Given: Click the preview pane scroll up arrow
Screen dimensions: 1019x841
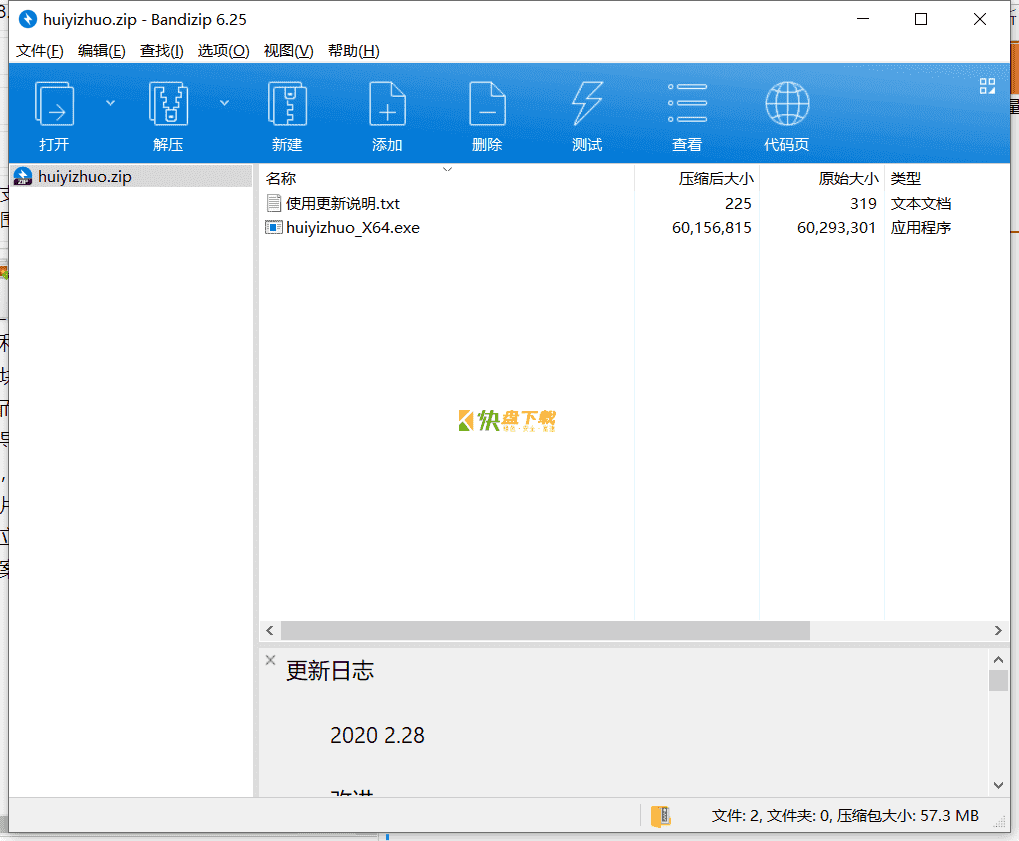Looking at the screenshot, I should (998, 660).
